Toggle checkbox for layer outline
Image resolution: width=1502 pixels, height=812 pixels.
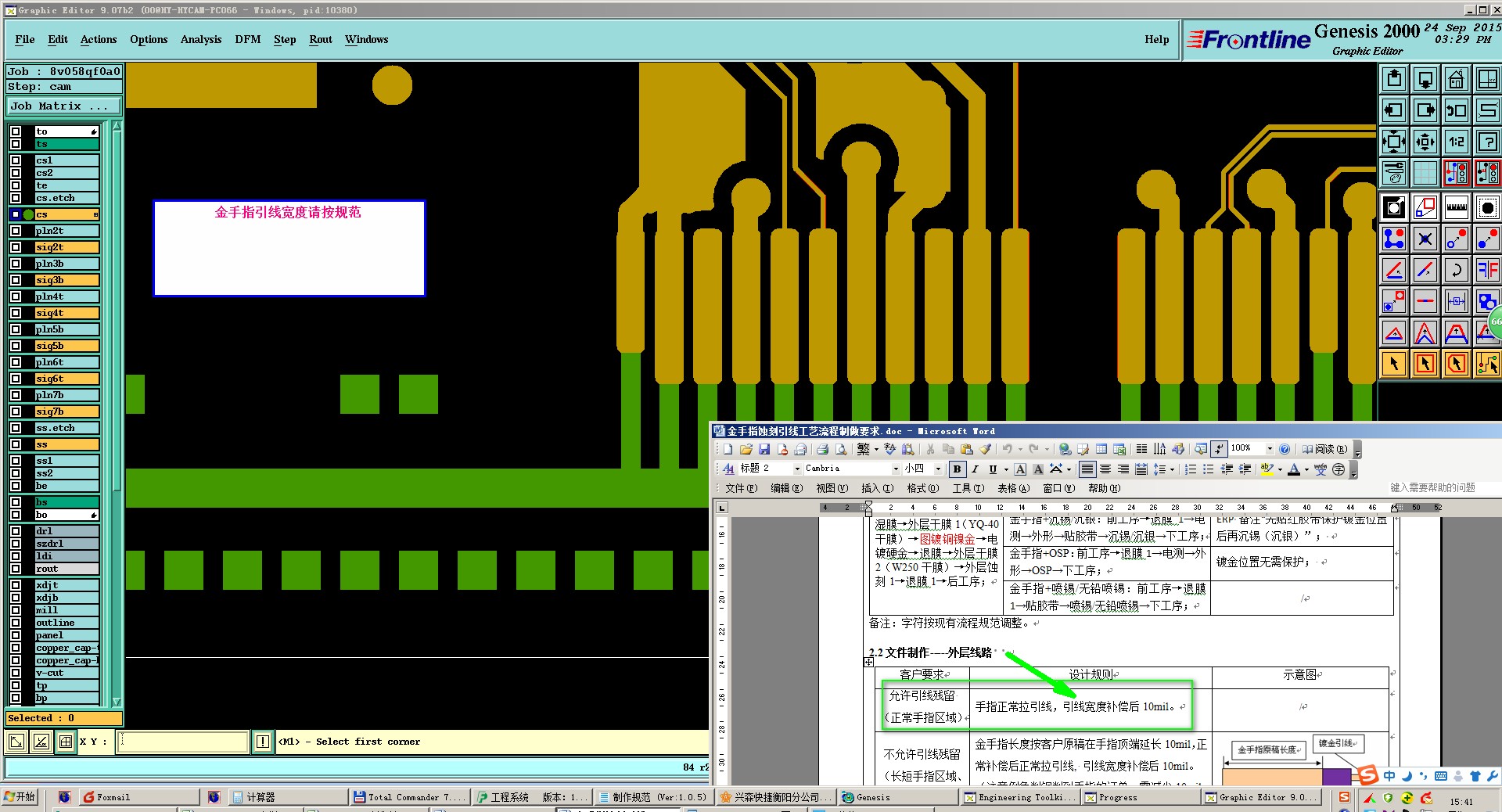tap(16, 623)
